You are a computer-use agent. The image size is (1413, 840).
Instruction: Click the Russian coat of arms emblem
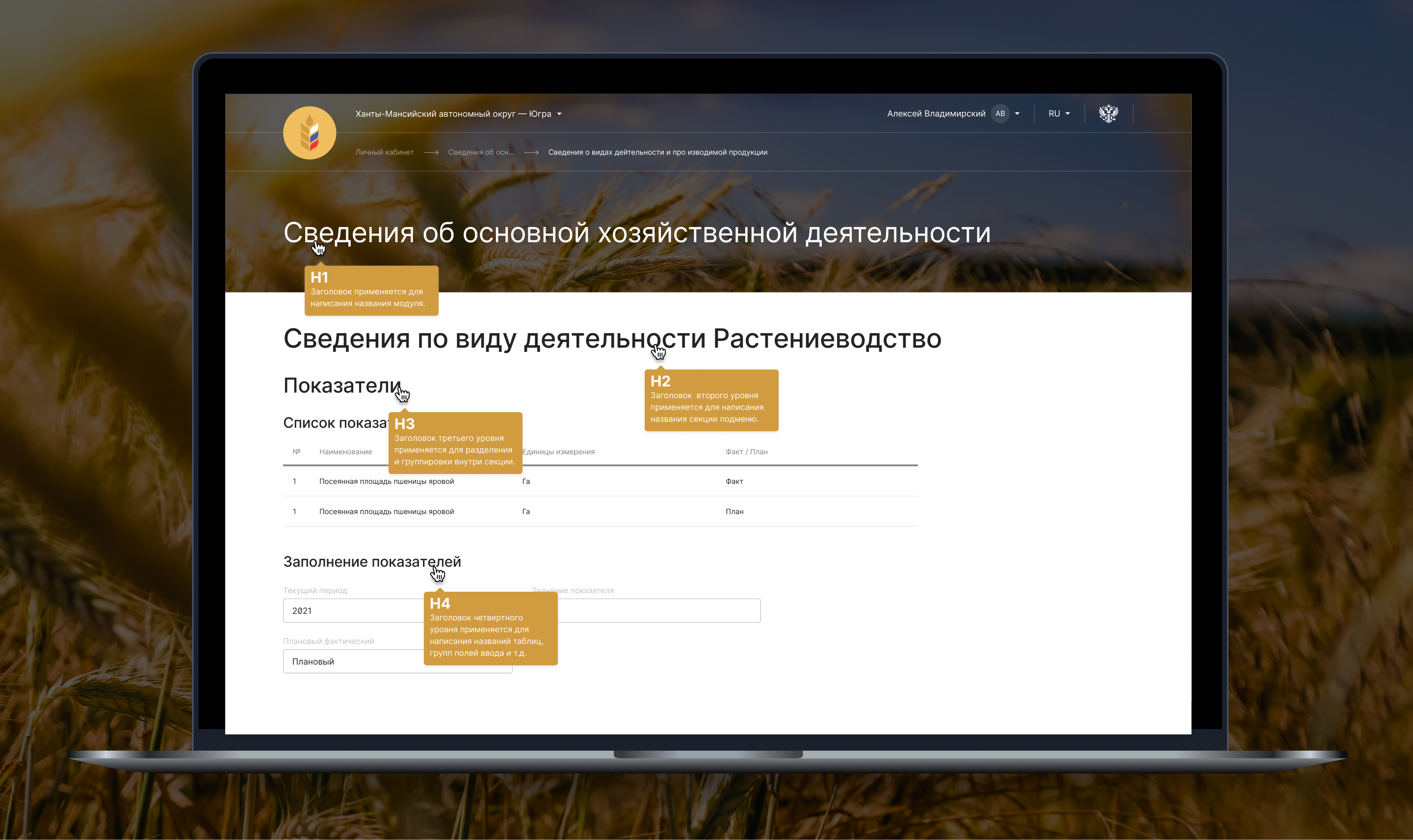coord(1108,114)
